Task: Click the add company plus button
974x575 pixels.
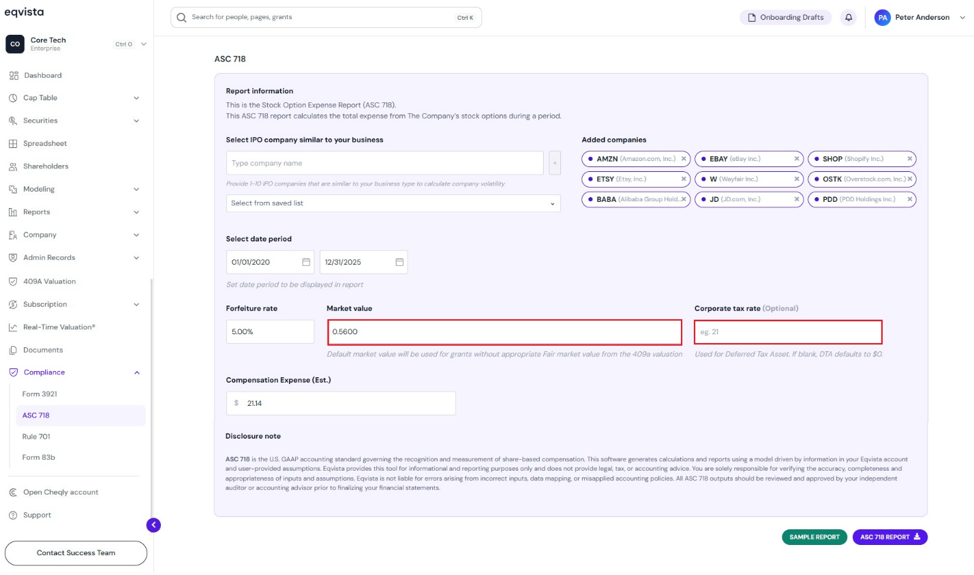Action: pos(554,163)
